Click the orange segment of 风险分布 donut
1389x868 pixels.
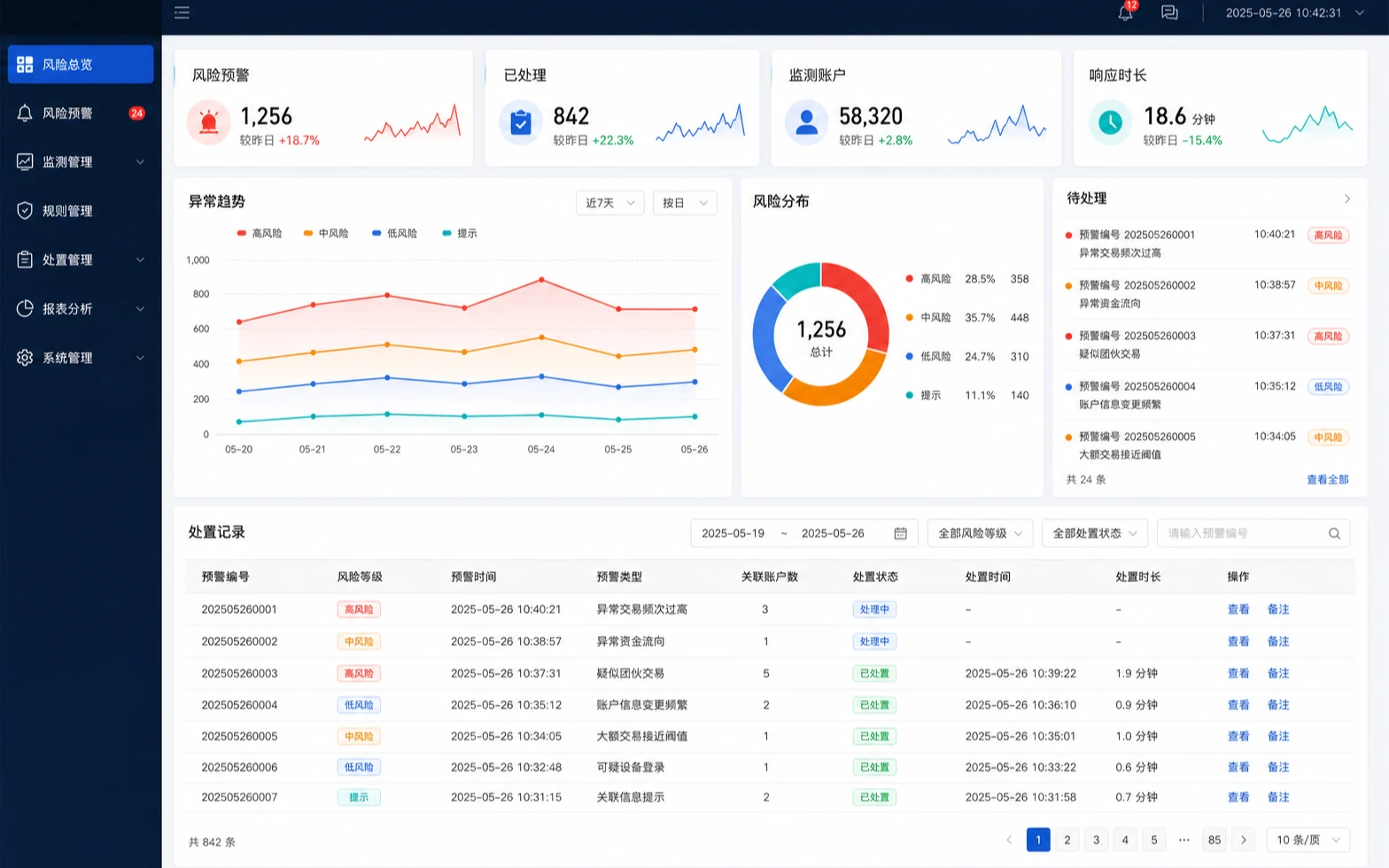(837, 392)
